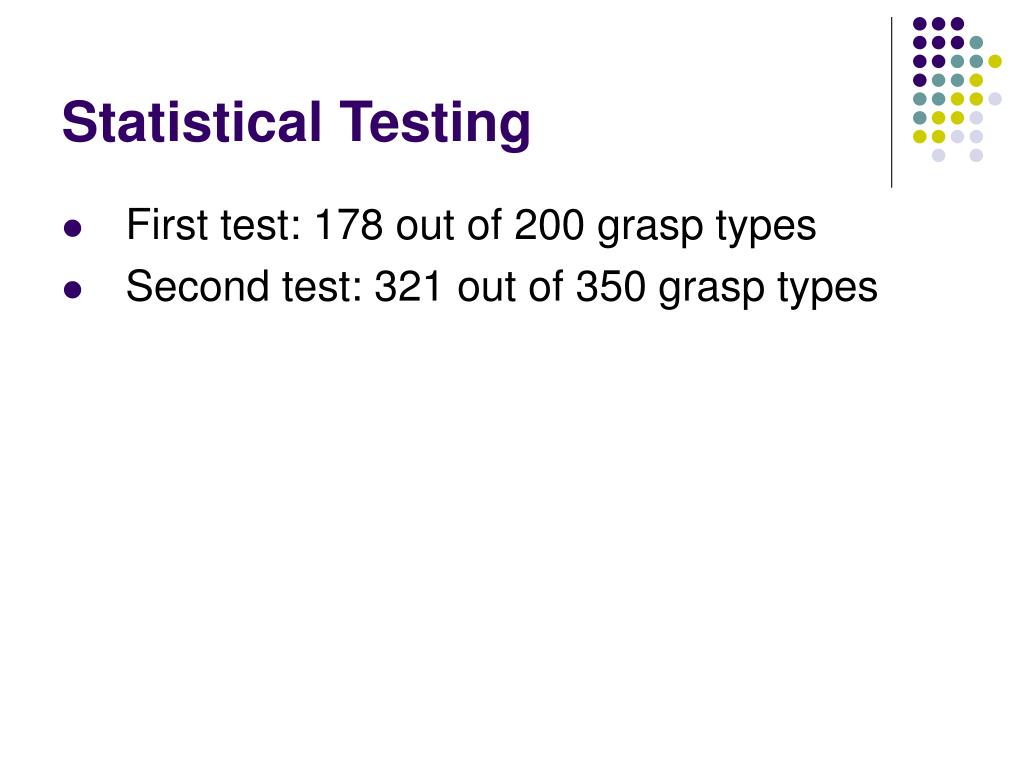Click the thin vertical divider beside the dots
1024x768 pixels.
pos(891,103)
